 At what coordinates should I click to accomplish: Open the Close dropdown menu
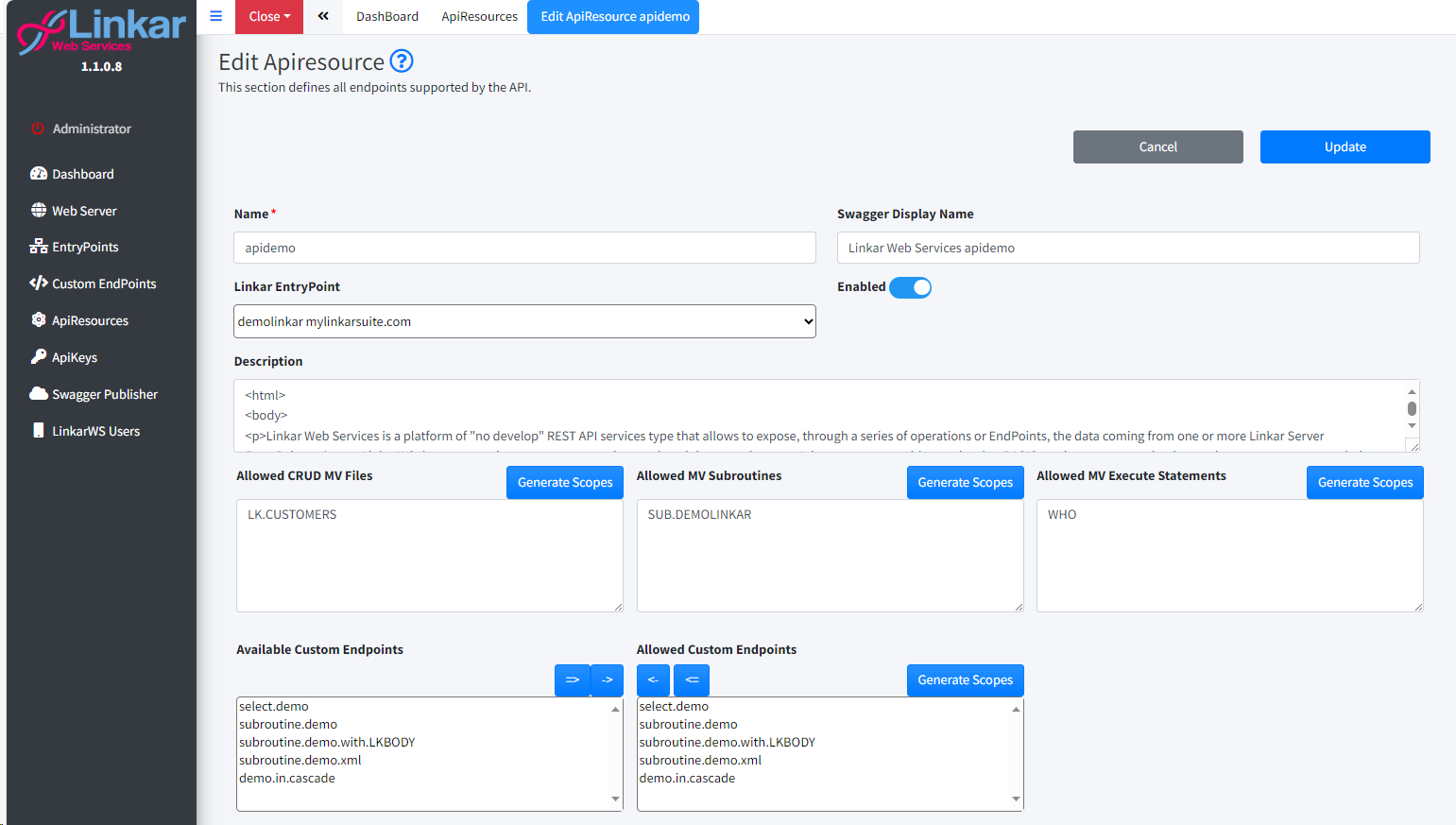point(269,16)
